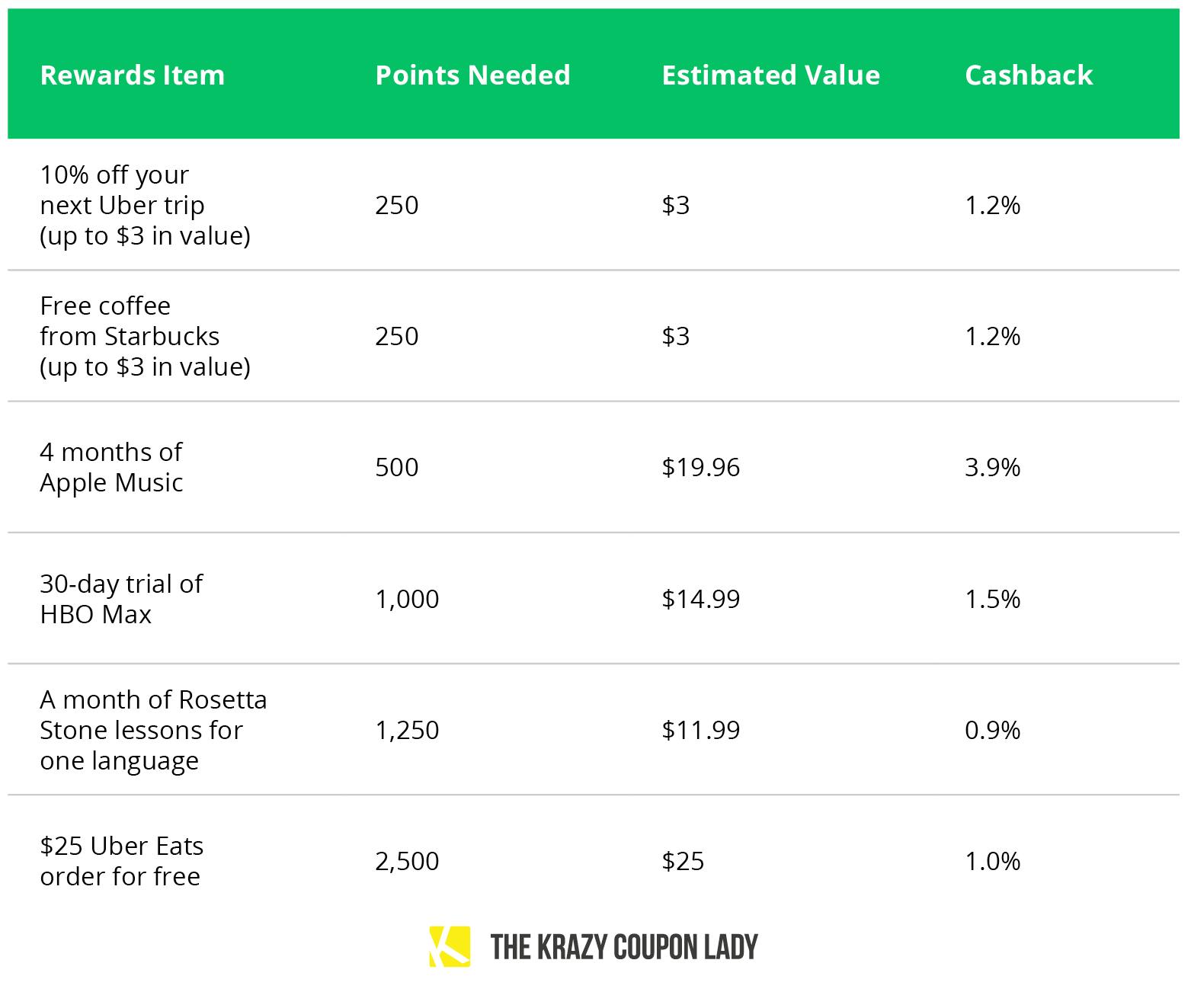Click the Krazy Coupon Lady K logo icon
The image size is (1191, 1008).
(x=450, y=946)
